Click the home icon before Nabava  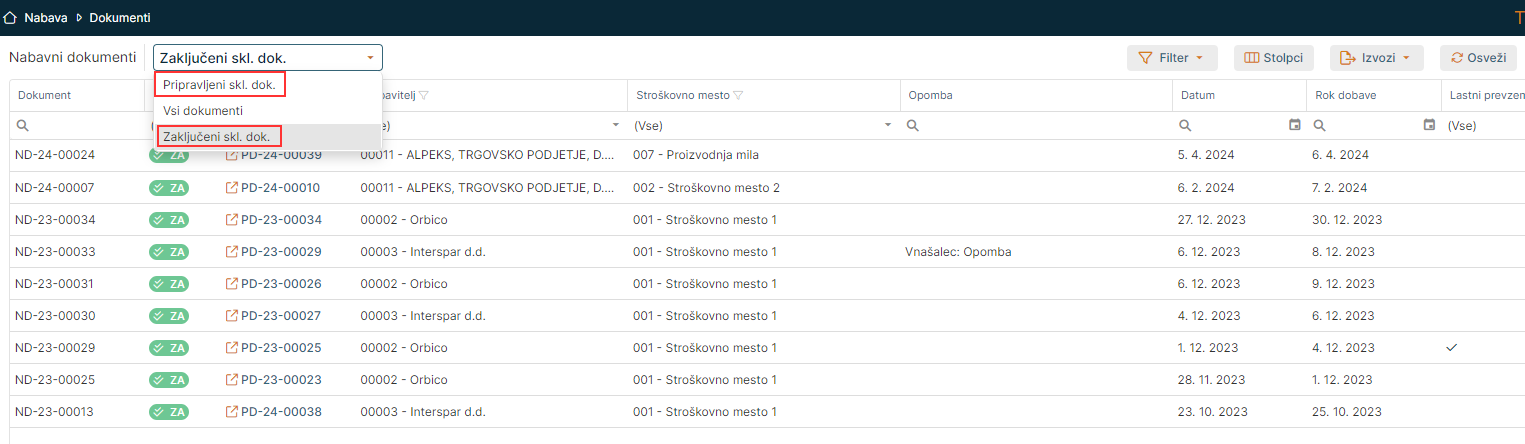point(11,17)
